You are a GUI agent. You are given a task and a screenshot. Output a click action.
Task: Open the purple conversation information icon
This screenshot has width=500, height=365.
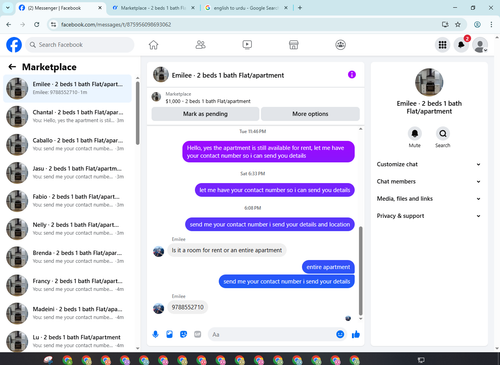[x=352, y=75]
